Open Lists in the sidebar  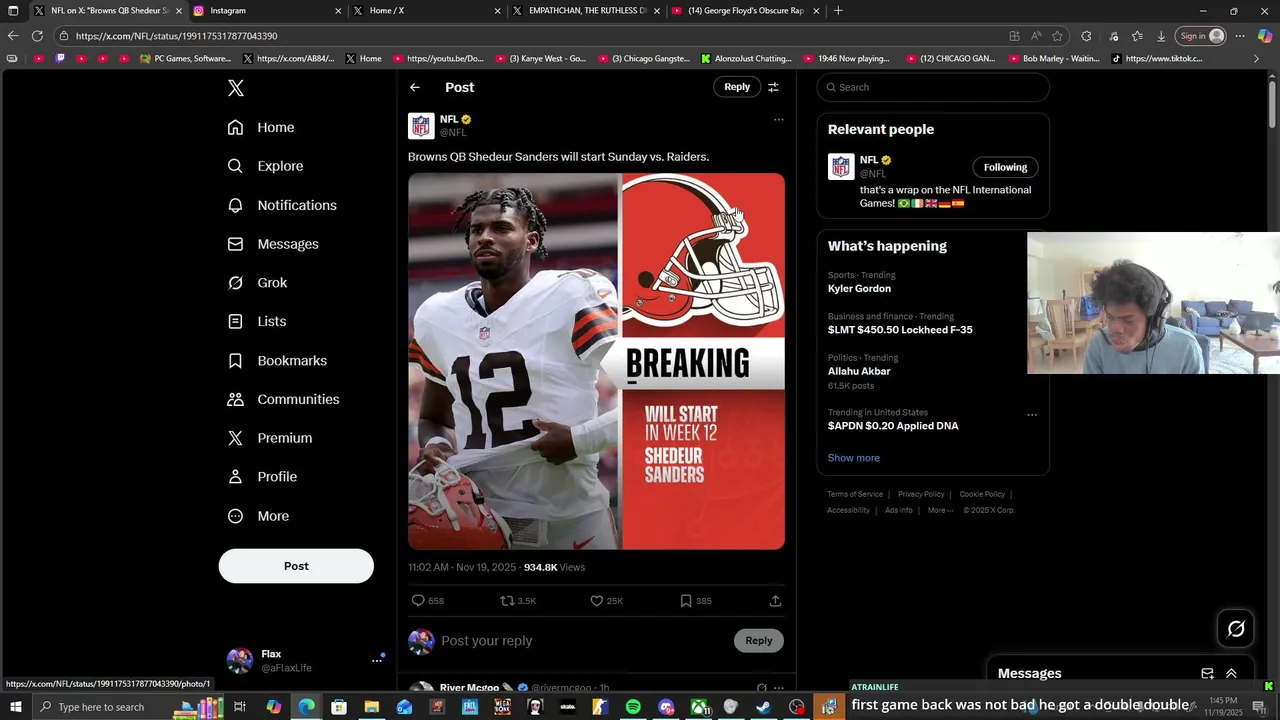[257, 321]
